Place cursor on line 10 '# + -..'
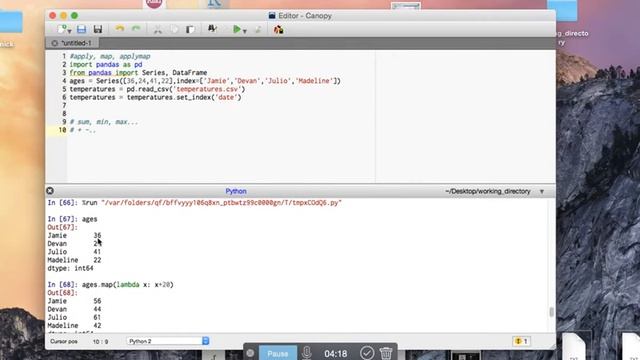This screenshot has height=360, width=640. coord(83,130)
